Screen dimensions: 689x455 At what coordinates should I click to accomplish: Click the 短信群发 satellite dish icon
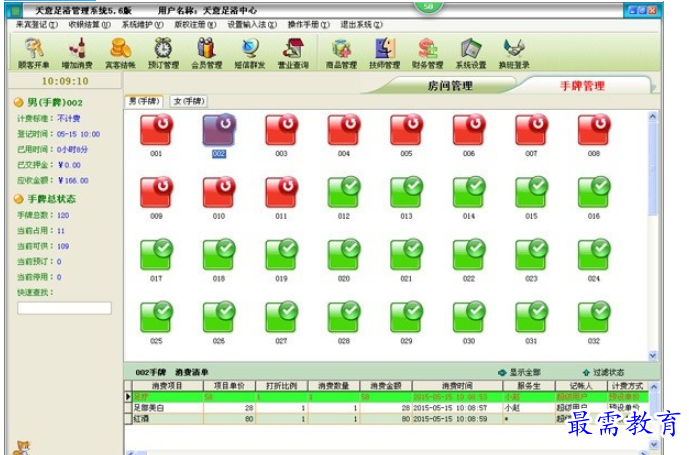tap(250, 53)
